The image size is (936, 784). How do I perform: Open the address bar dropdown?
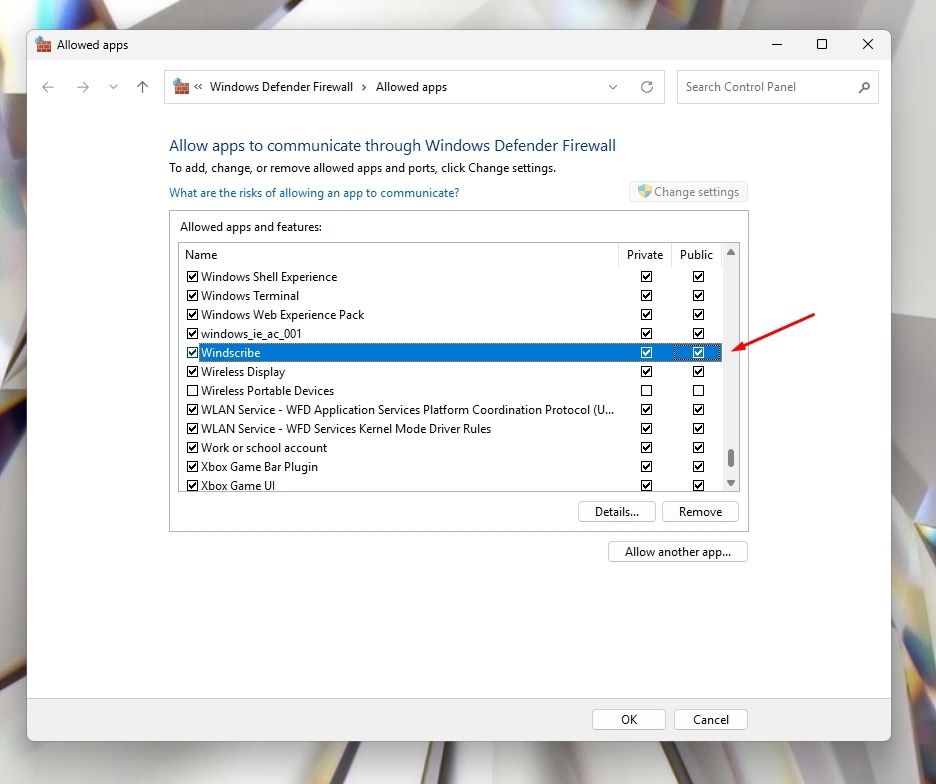tap(613, 87)
